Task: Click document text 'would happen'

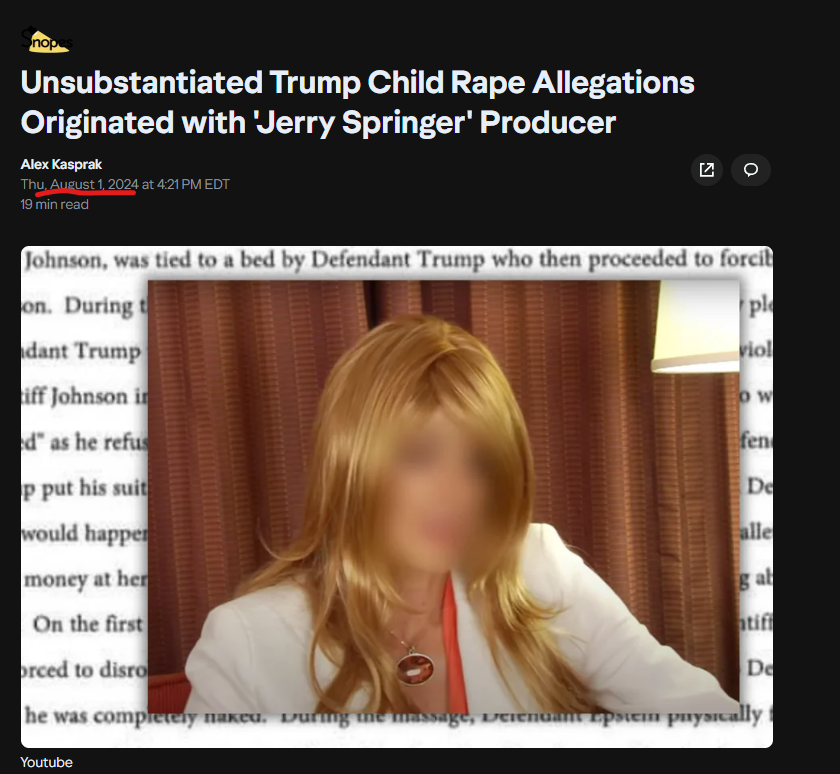Action: pos(85,535)
